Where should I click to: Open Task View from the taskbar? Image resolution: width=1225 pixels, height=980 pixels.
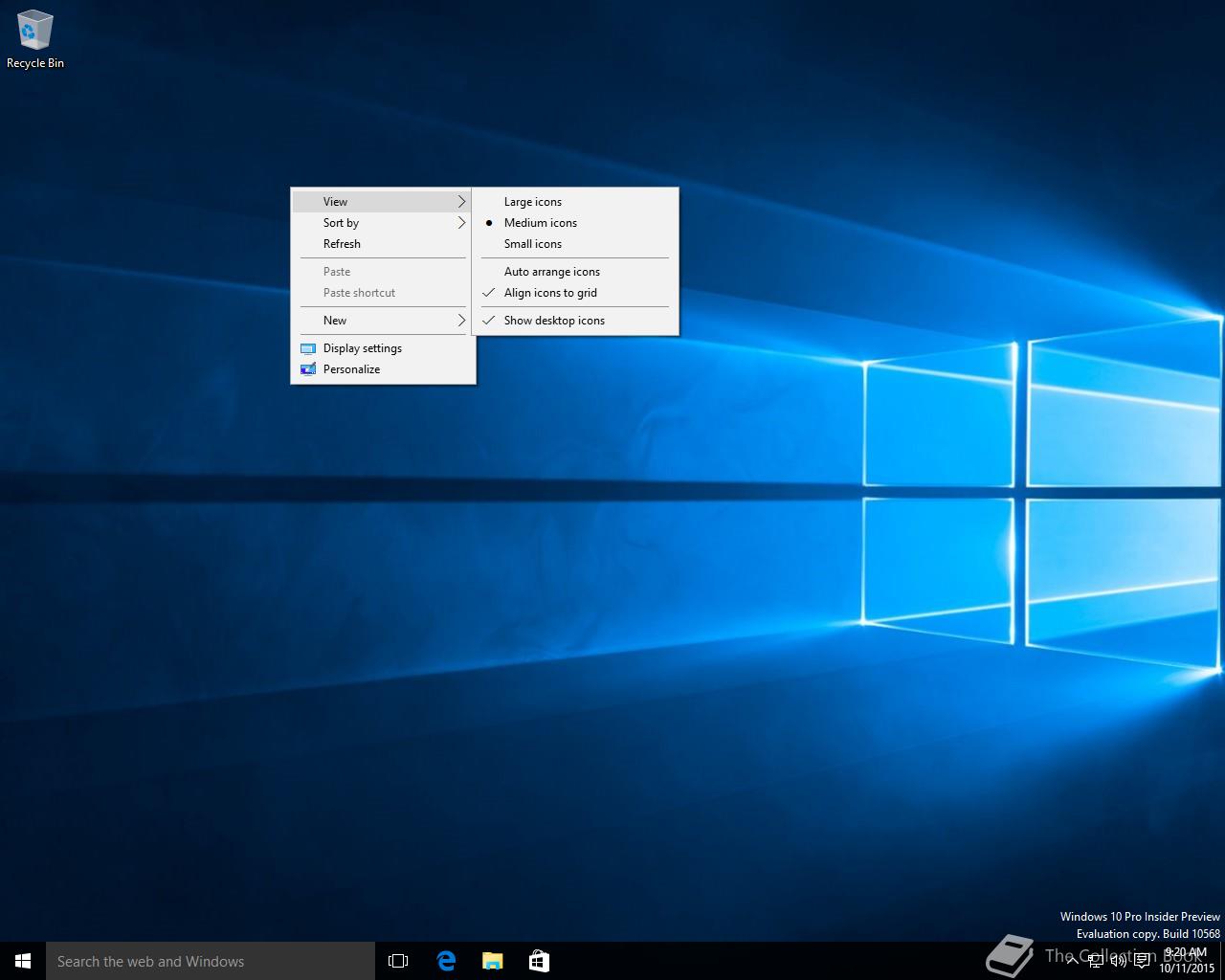tap(398, 961)
